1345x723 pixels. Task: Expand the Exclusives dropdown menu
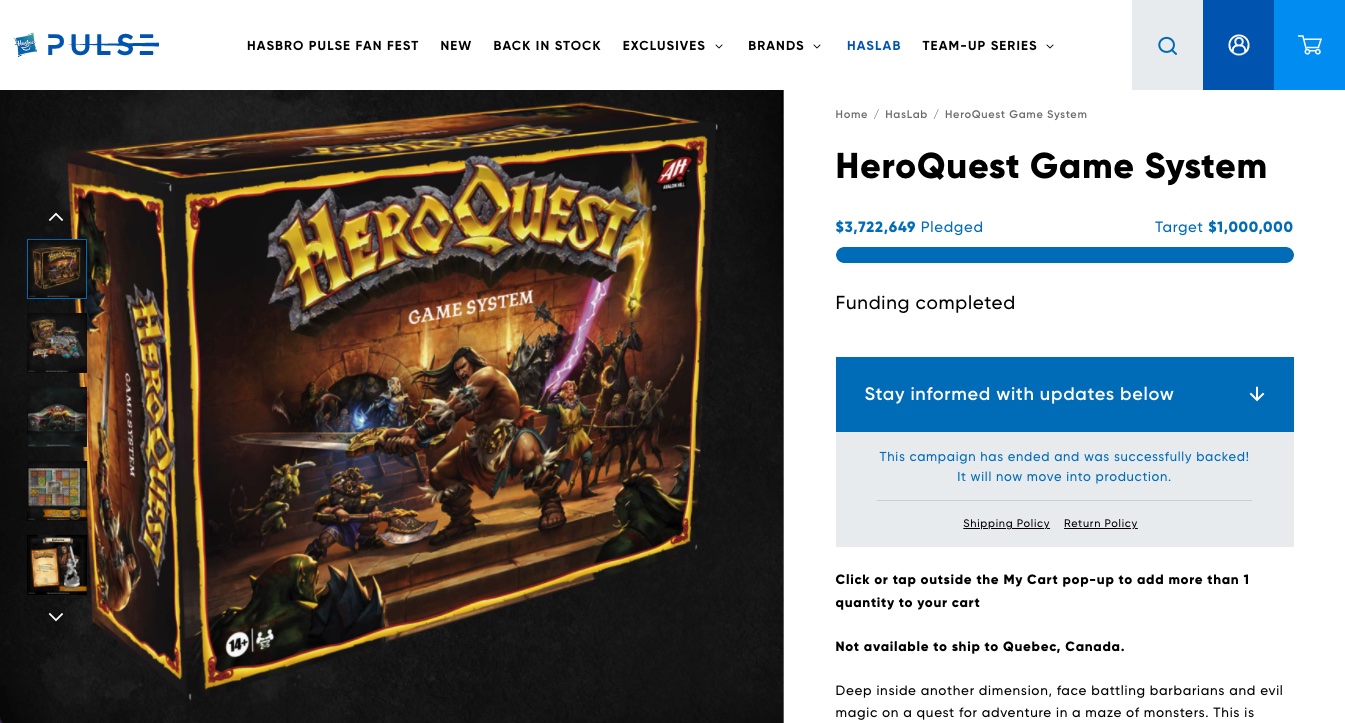(673, 46)
